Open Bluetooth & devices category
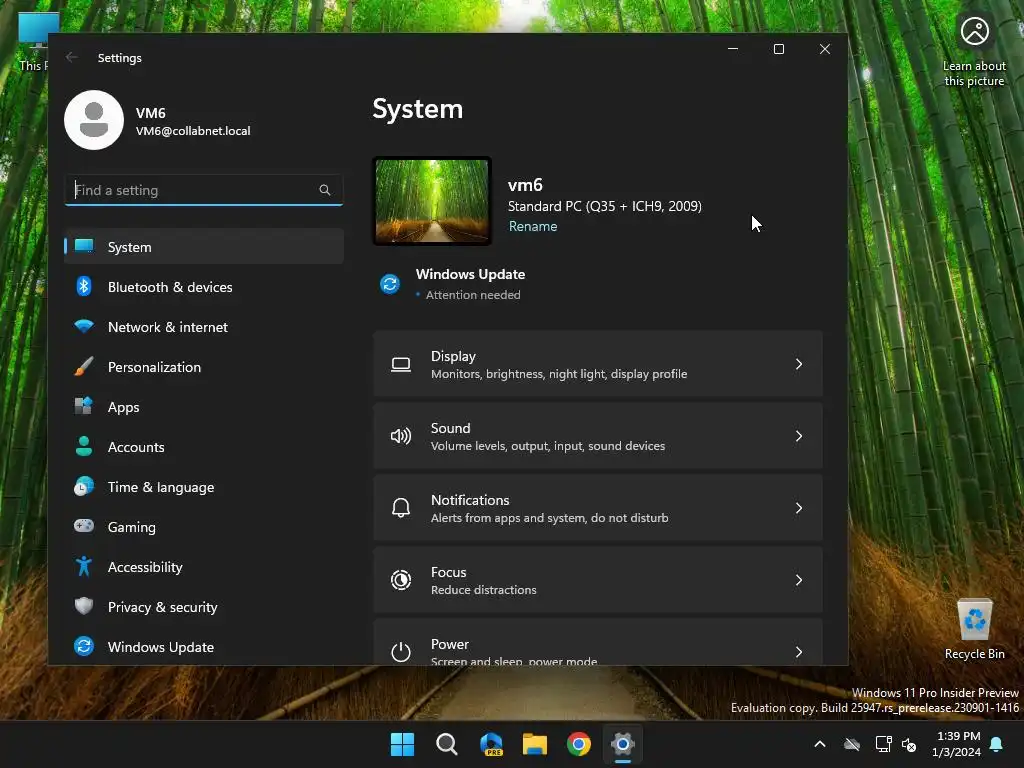1024x768 pixels. pyautogui.click(x=170, y=287)
